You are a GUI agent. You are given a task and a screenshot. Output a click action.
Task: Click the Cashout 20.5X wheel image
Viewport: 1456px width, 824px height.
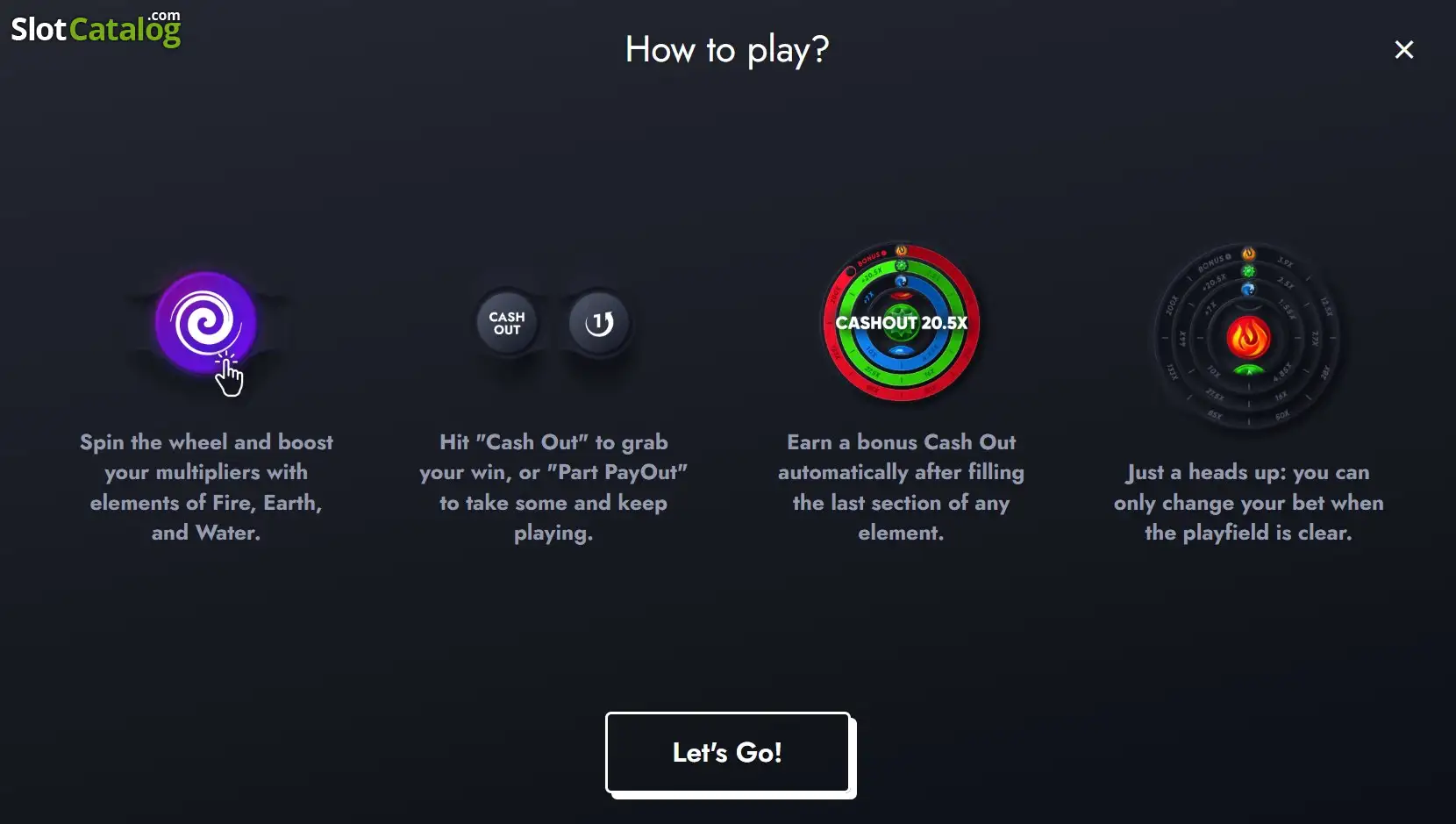(901, 322)
